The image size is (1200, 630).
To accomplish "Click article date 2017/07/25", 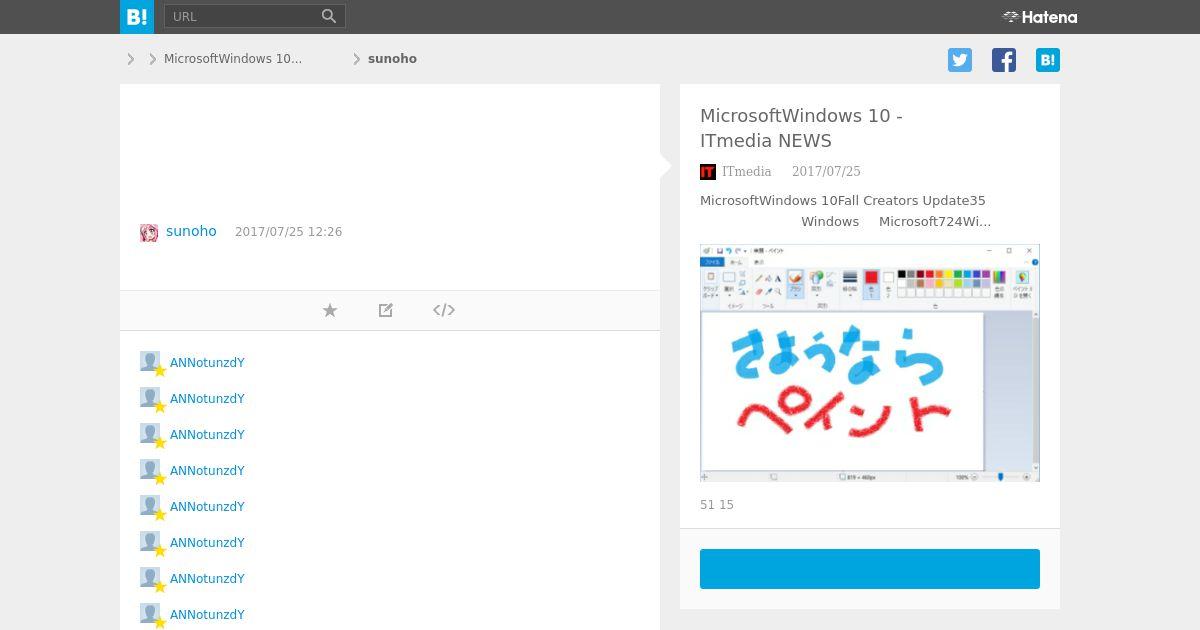I will (x=826, y=172).
